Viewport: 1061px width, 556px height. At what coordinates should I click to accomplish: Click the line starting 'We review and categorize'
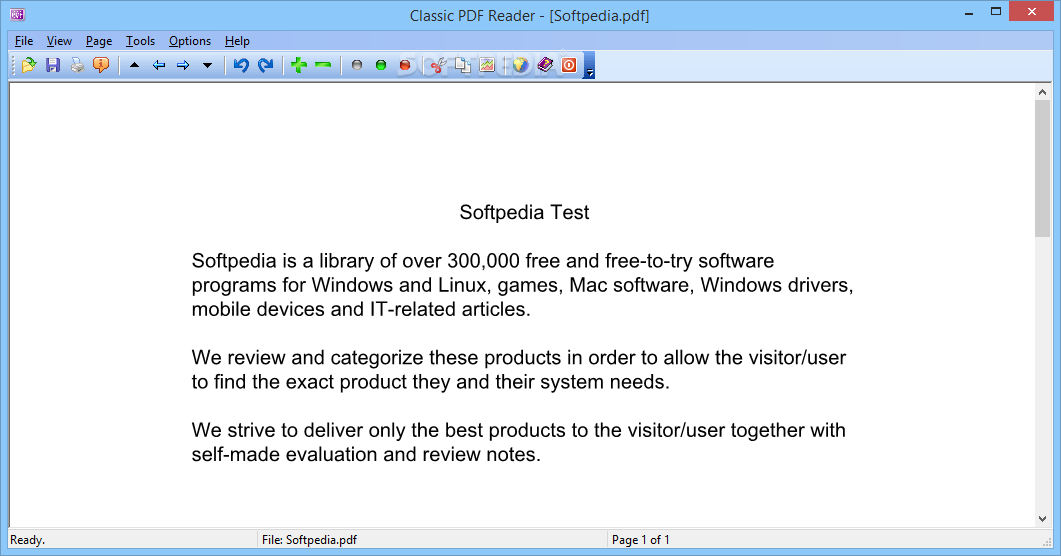[x=518, y=358]
